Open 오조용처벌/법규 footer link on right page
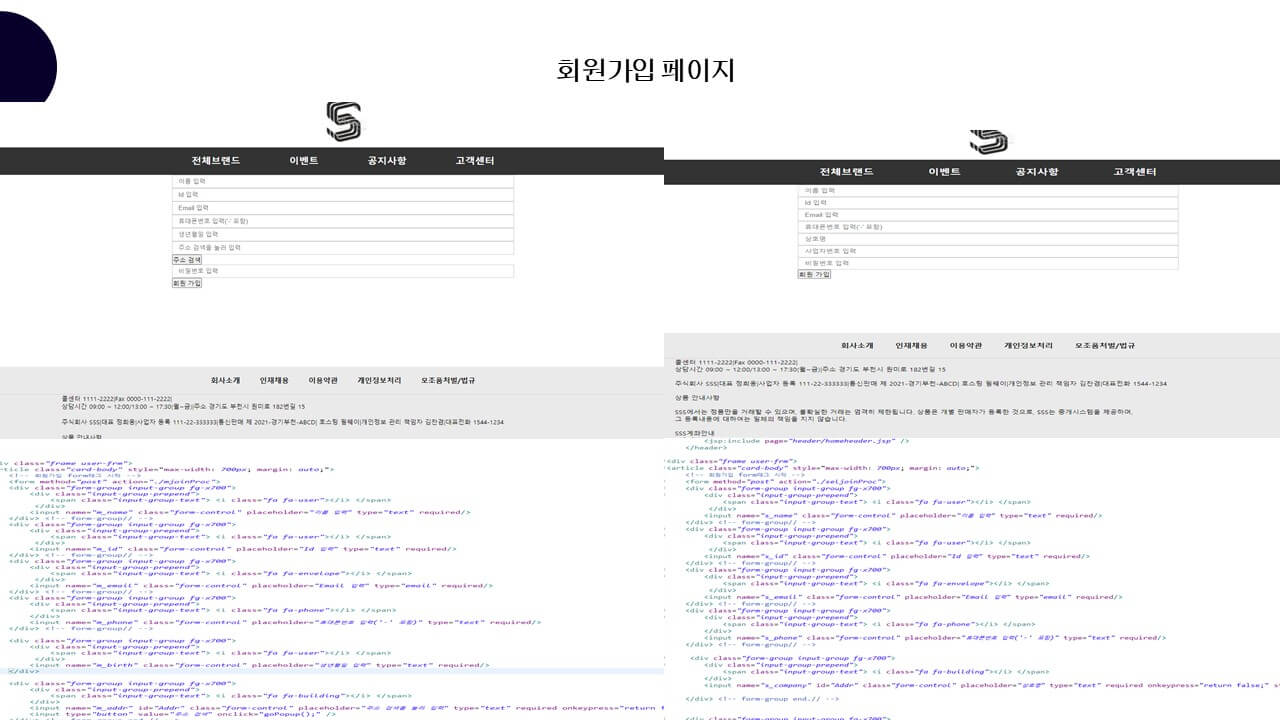 [x=1105, y=345]
